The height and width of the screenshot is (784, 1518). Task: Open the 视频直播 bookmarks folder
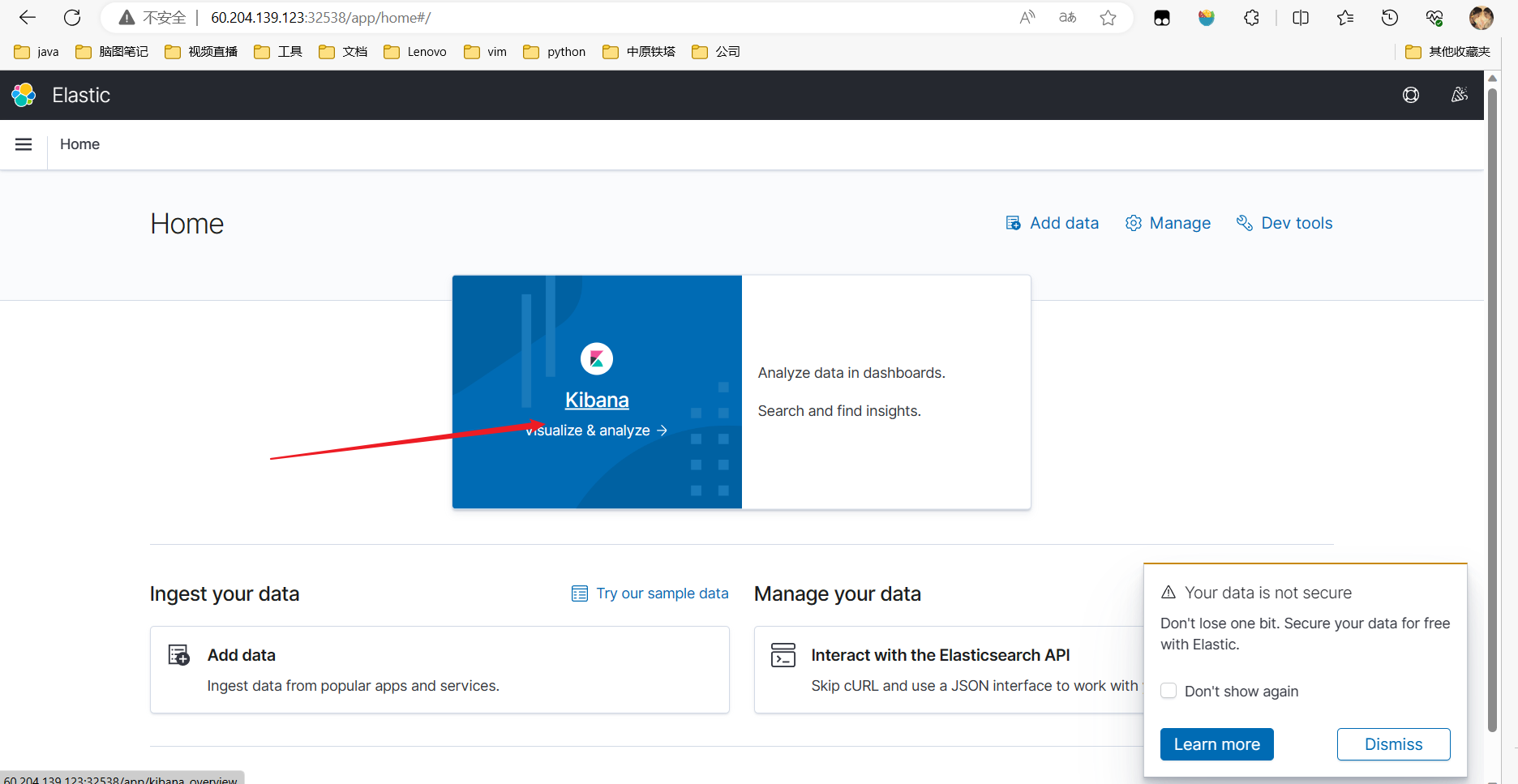[x=201, y=52]
